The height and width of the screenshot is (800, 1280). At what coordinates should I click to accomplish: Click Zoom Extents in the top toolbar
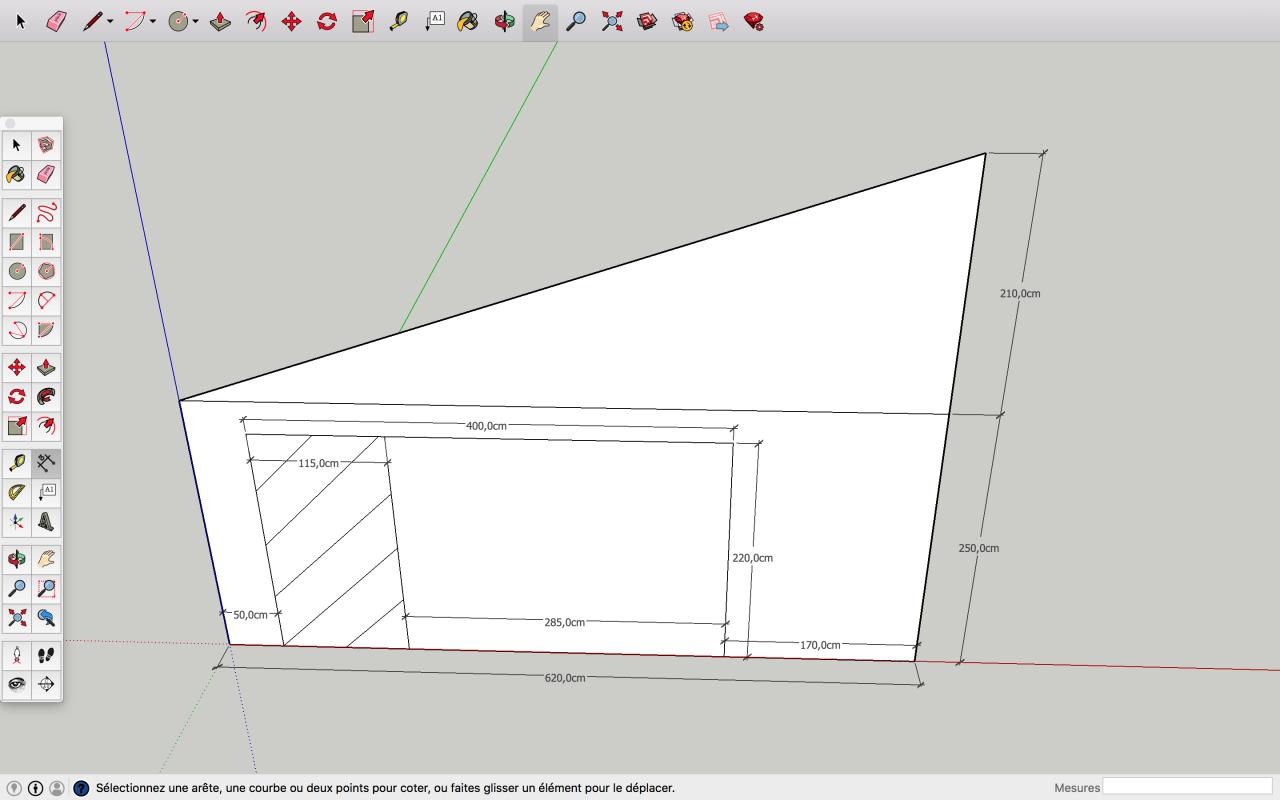(612, 21)
